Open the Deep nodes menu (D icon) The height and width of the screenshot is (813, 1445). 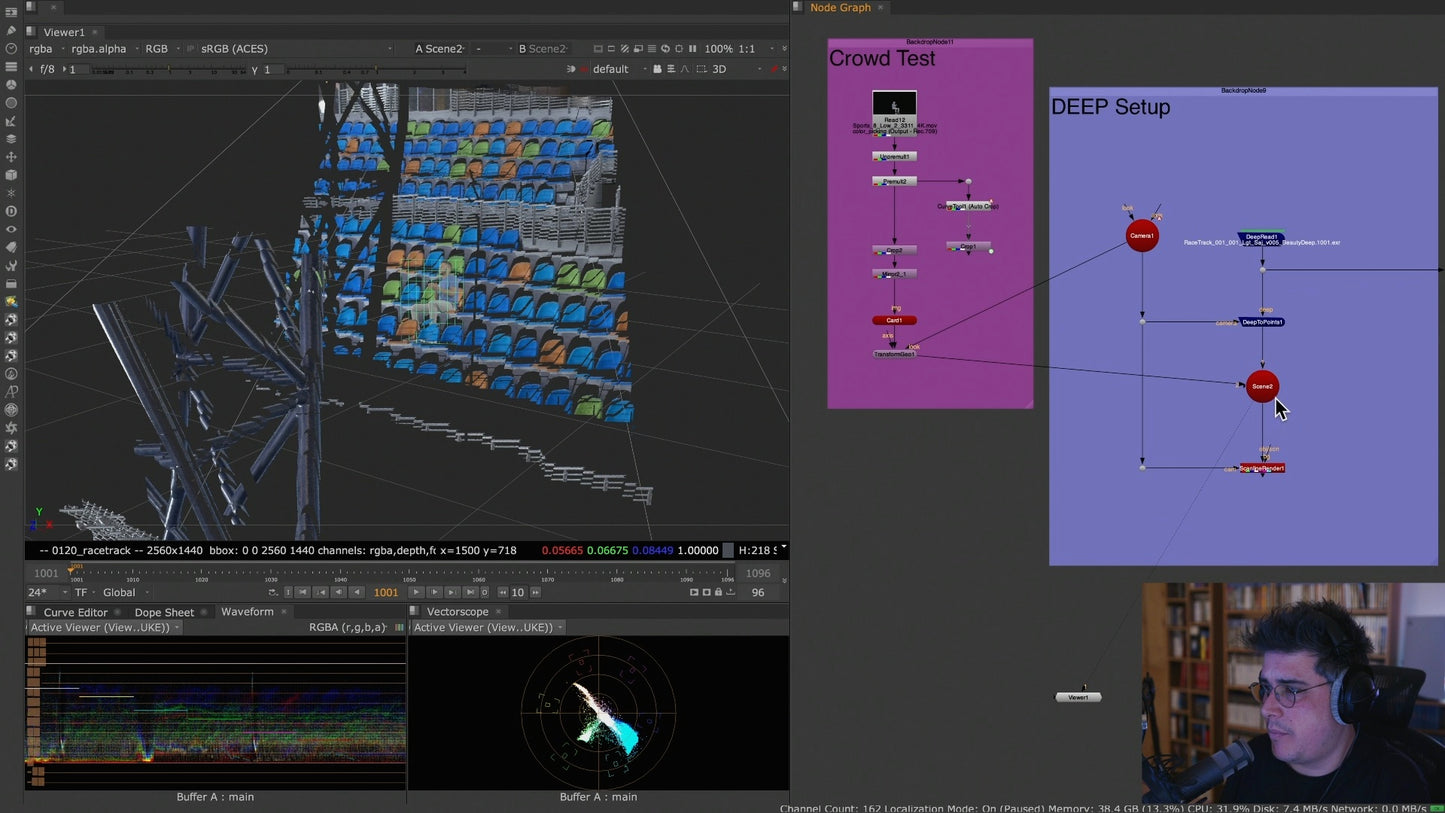point(11,211)
